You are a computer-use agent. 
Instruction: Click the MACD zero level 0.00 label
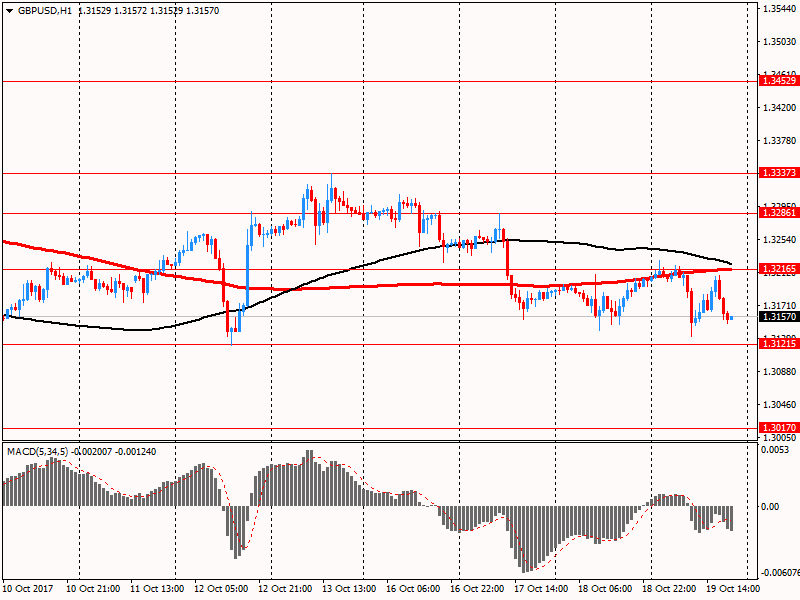point(770,507)
